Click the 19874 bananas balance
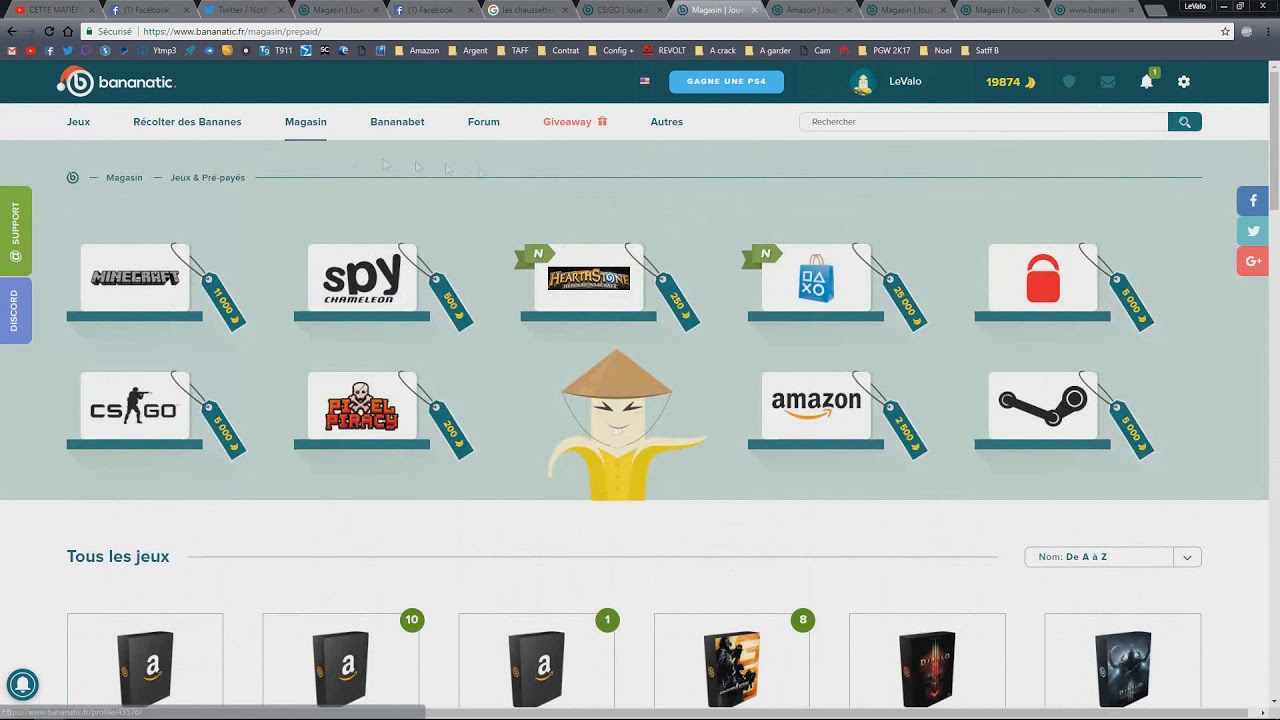The height and width of the screenshot is (720, 1280). coord(1010,82)
